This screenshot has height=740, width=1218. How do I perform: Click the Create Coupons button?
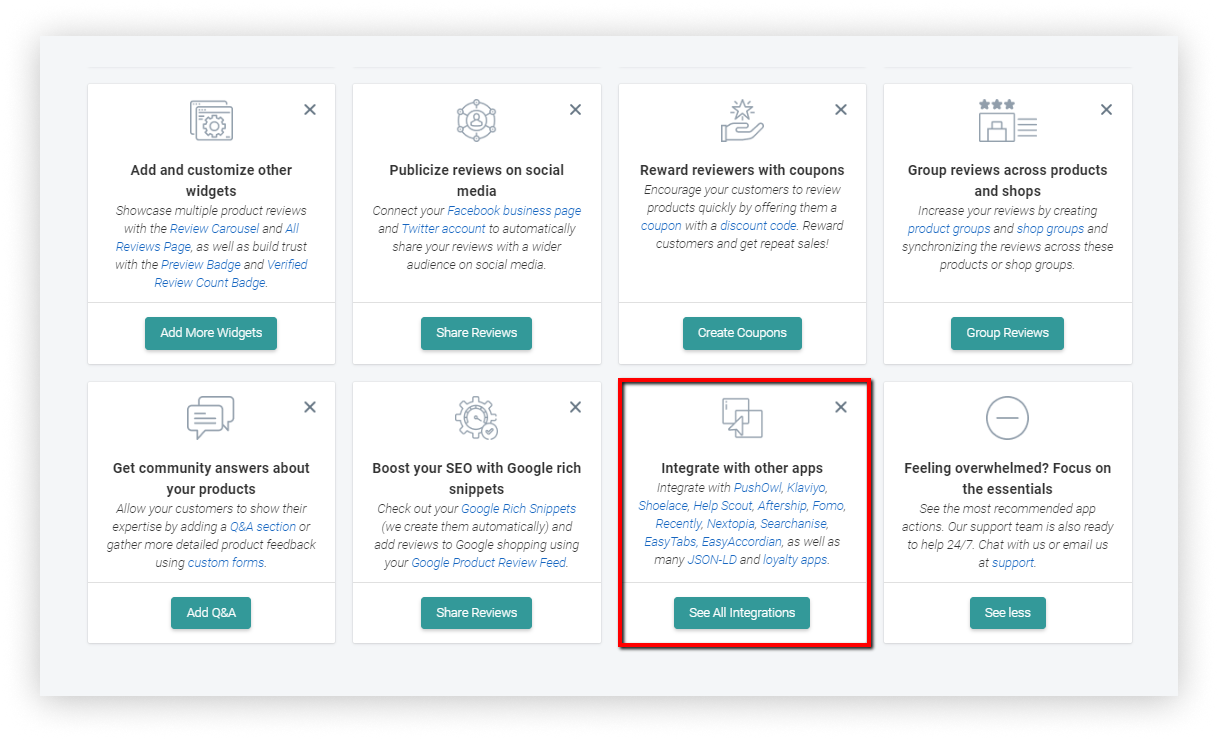[742, 333]
